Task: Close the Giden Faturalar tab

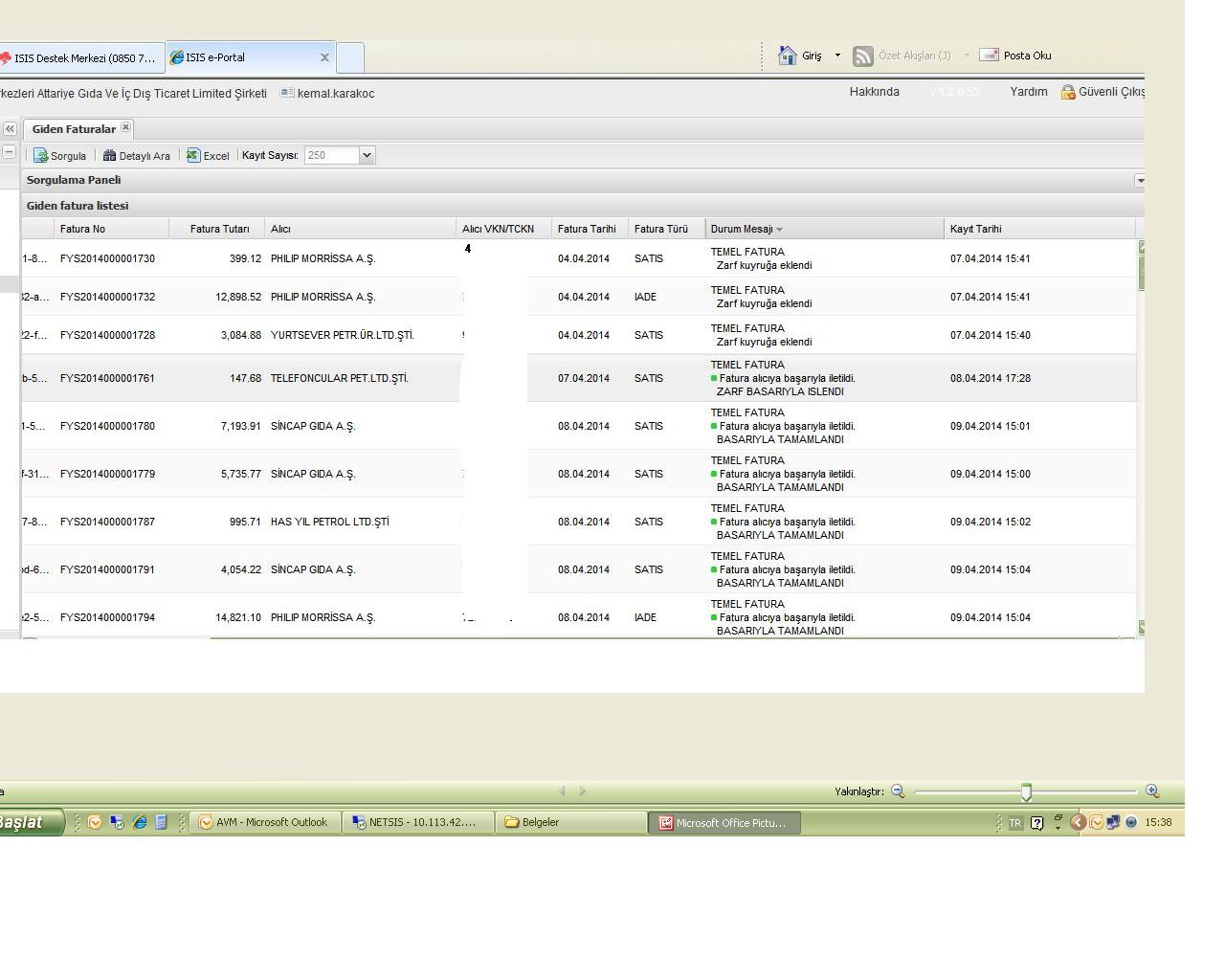Action: pos(125,127)
